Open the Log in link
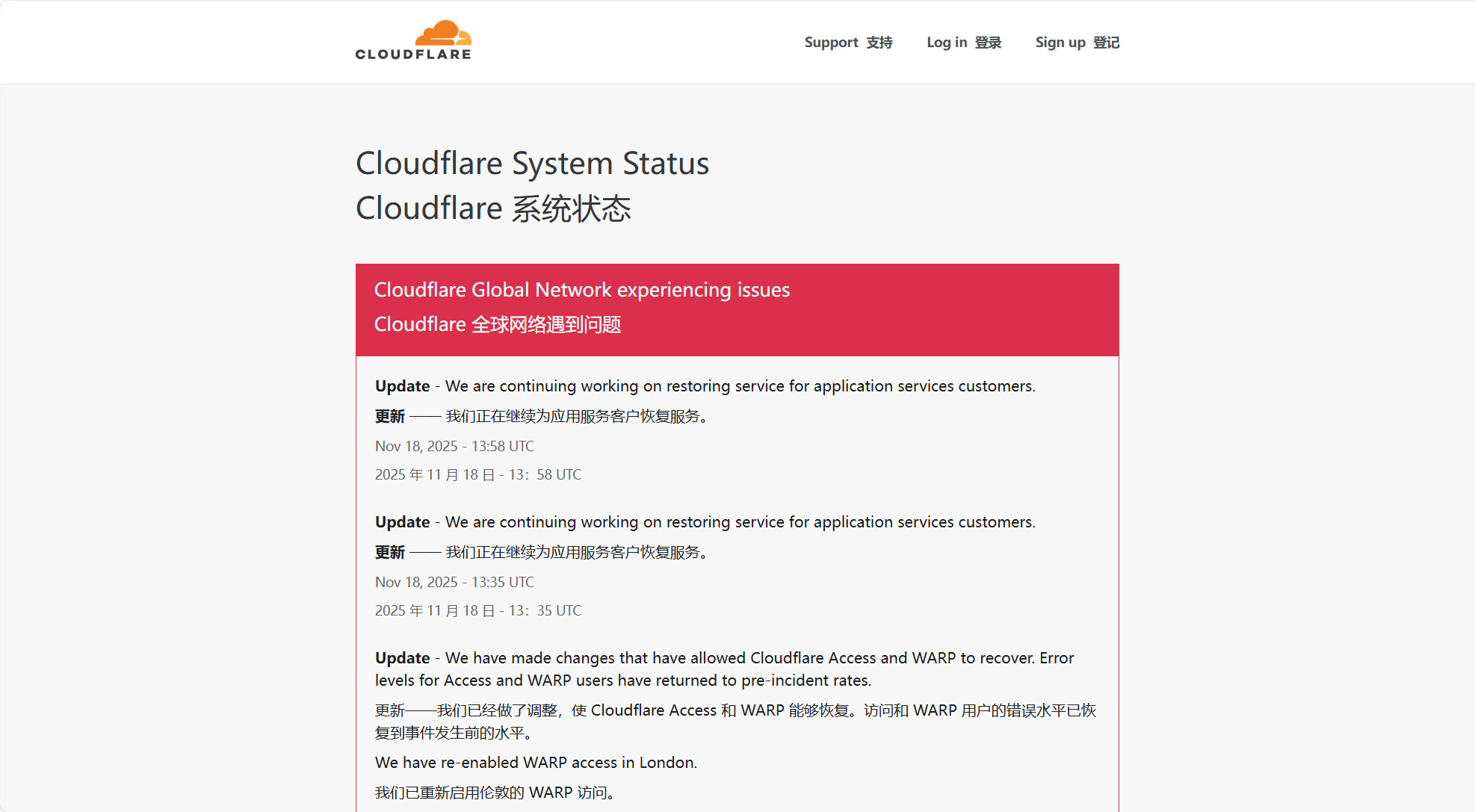 coord(963,43)
